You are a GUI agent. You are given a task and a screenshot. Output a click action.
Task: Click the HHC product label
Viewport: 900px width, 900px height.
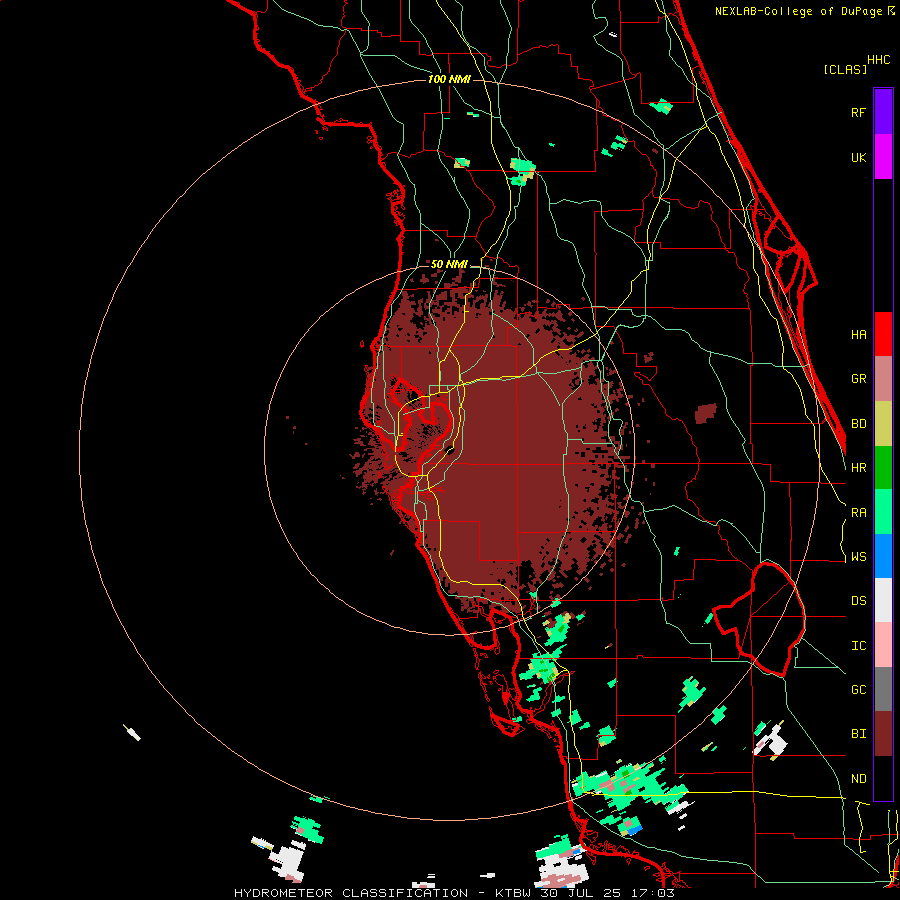coord(878,60)
